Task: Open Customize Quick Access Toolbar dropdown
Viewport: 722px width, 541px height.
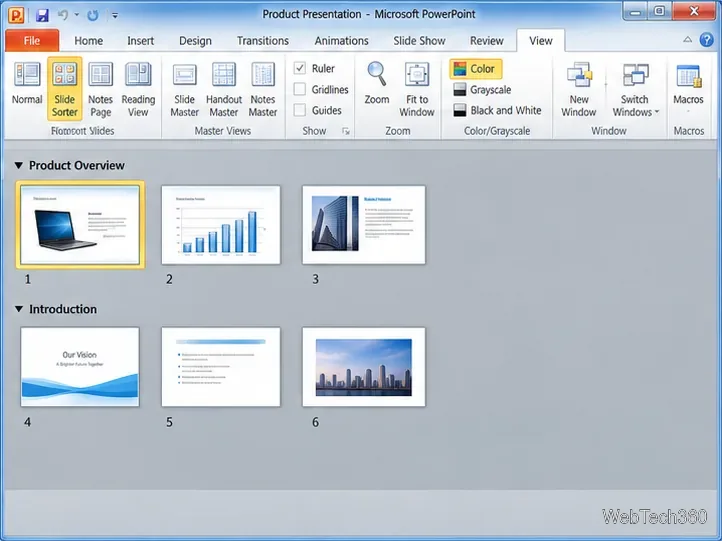Action: (x=115, y=16)
